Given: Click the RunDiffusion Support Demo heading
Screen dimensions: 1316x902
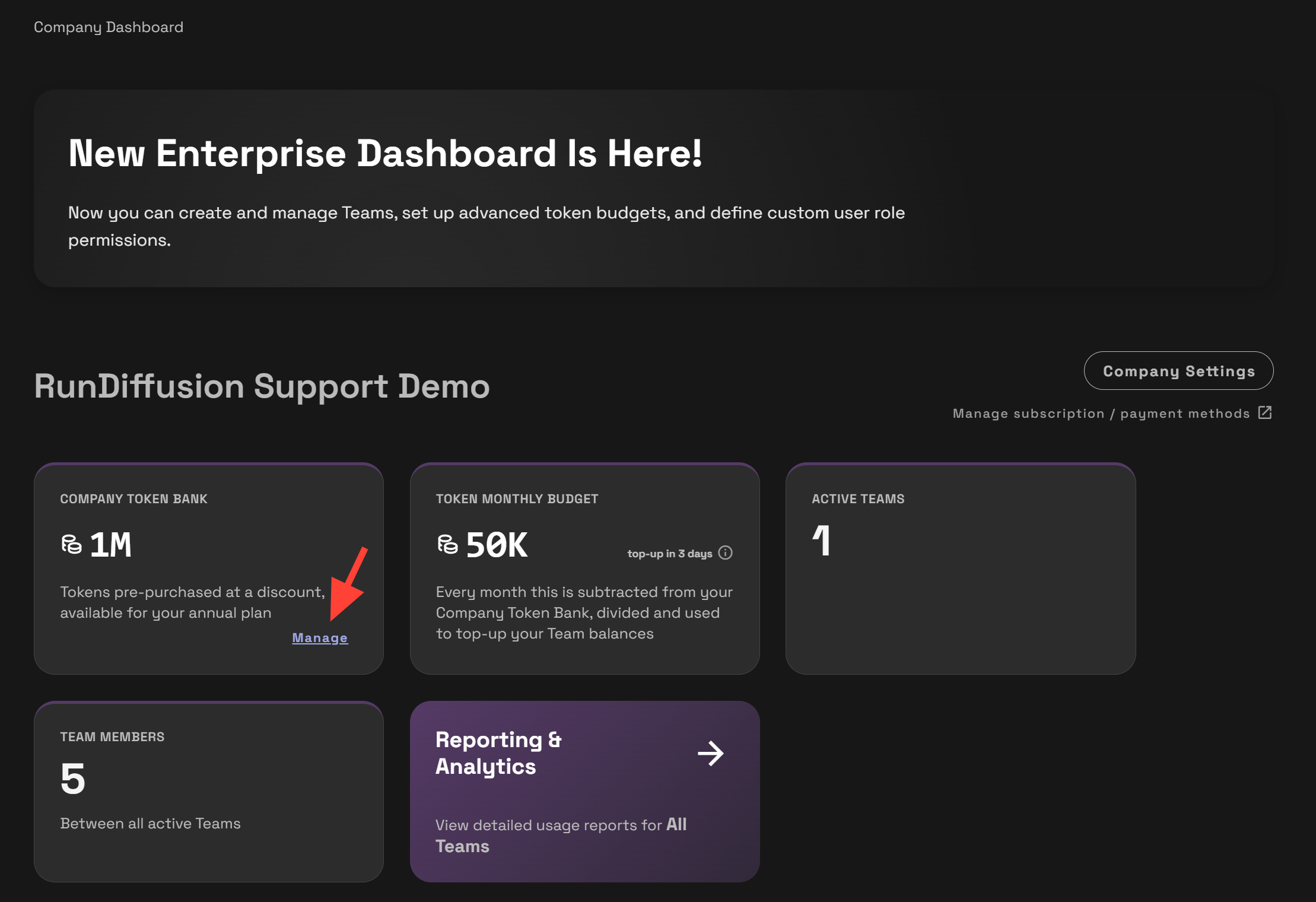Looking at the screenshot, I should (x=262, y=386).
